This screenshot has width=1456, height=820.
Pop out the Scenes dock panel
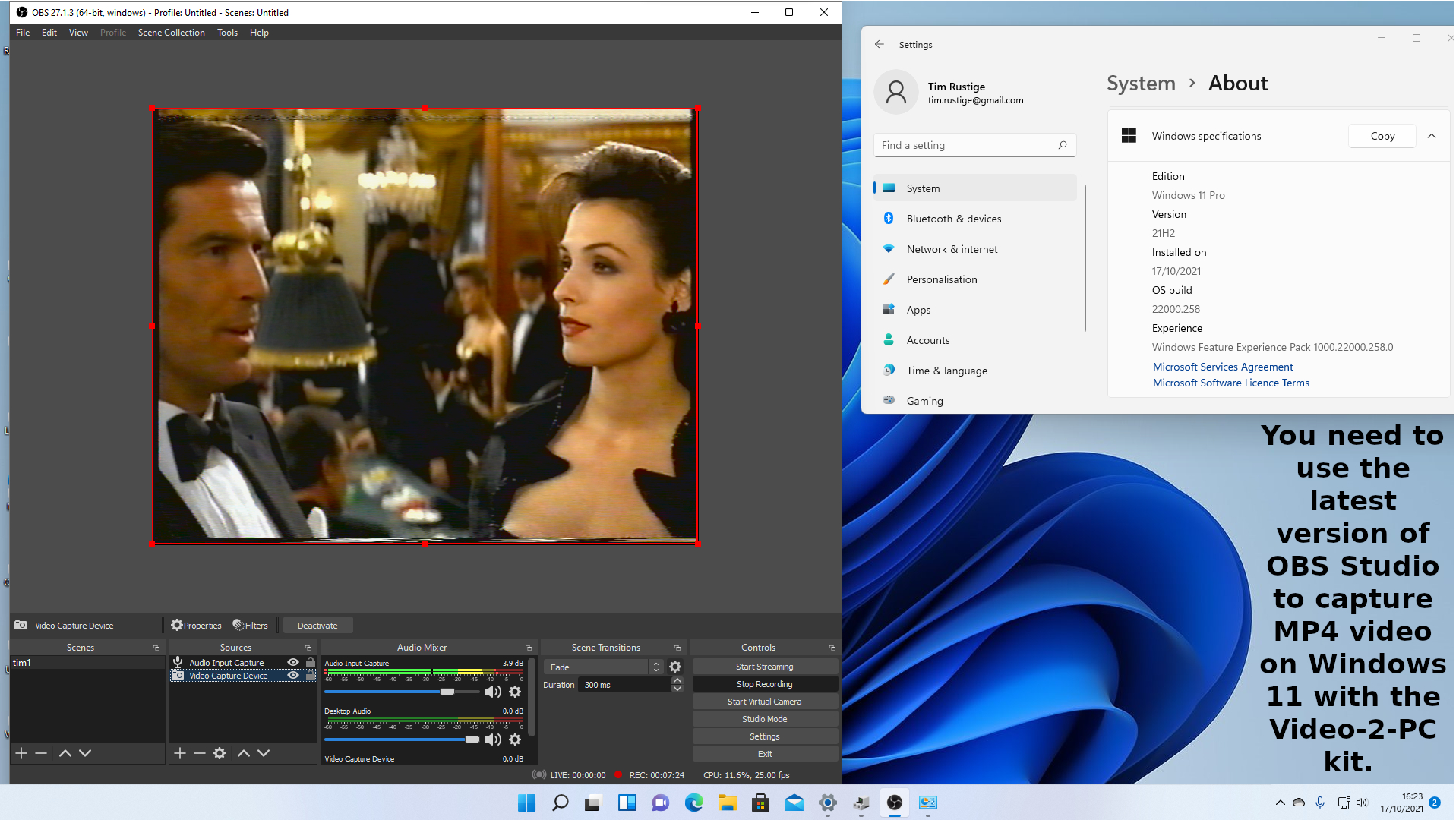coord(156,648)
